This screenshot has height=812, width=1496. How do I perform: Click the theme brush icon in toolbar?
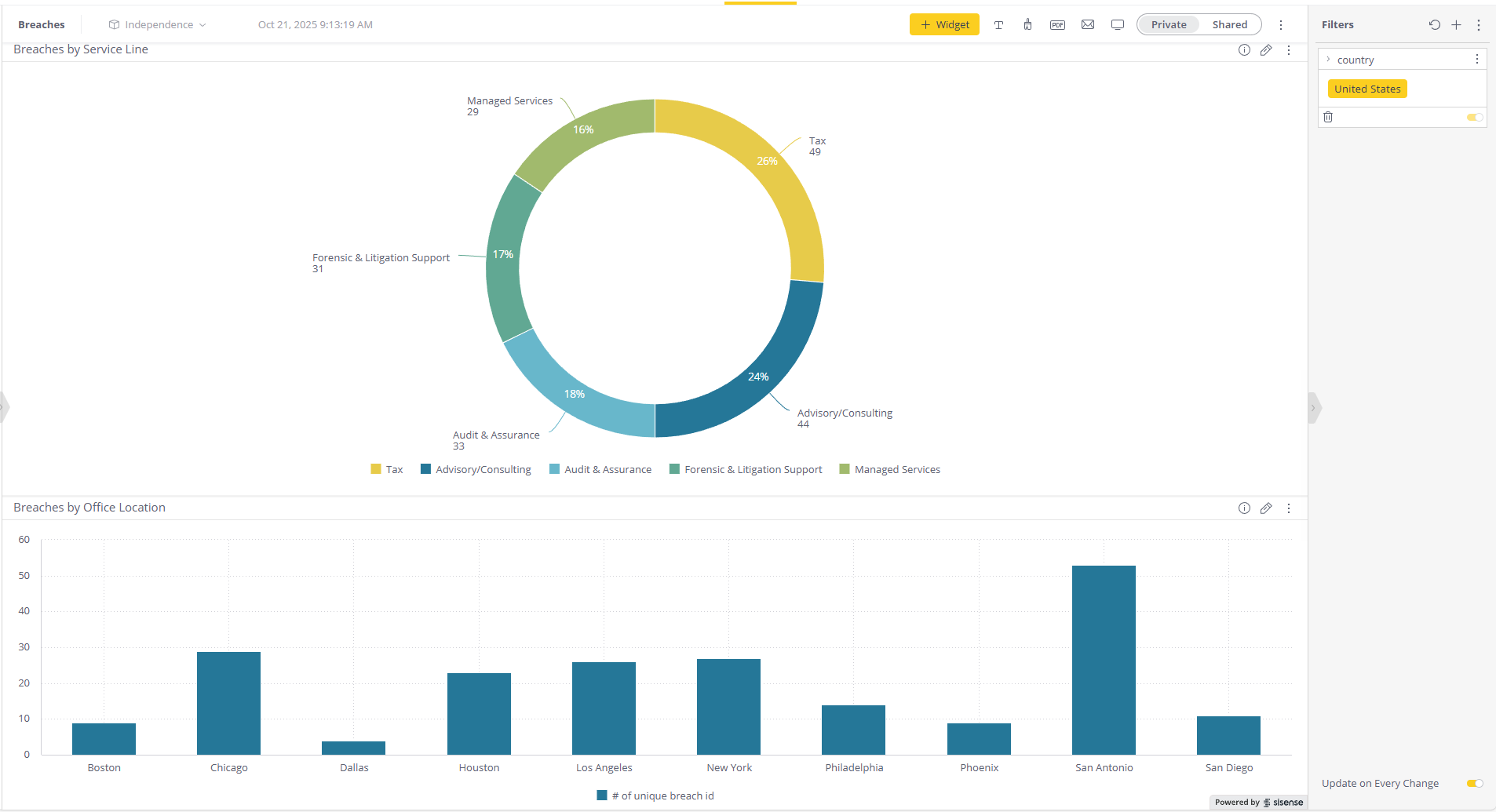click(1027, 24)
